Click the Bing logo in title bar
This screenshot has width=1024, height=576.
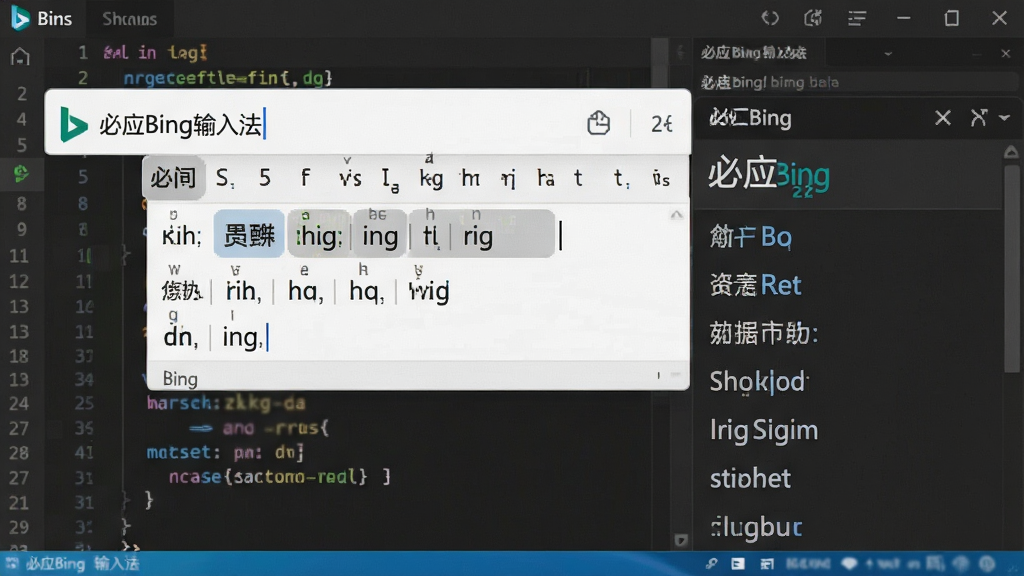(x=20, y=18)
